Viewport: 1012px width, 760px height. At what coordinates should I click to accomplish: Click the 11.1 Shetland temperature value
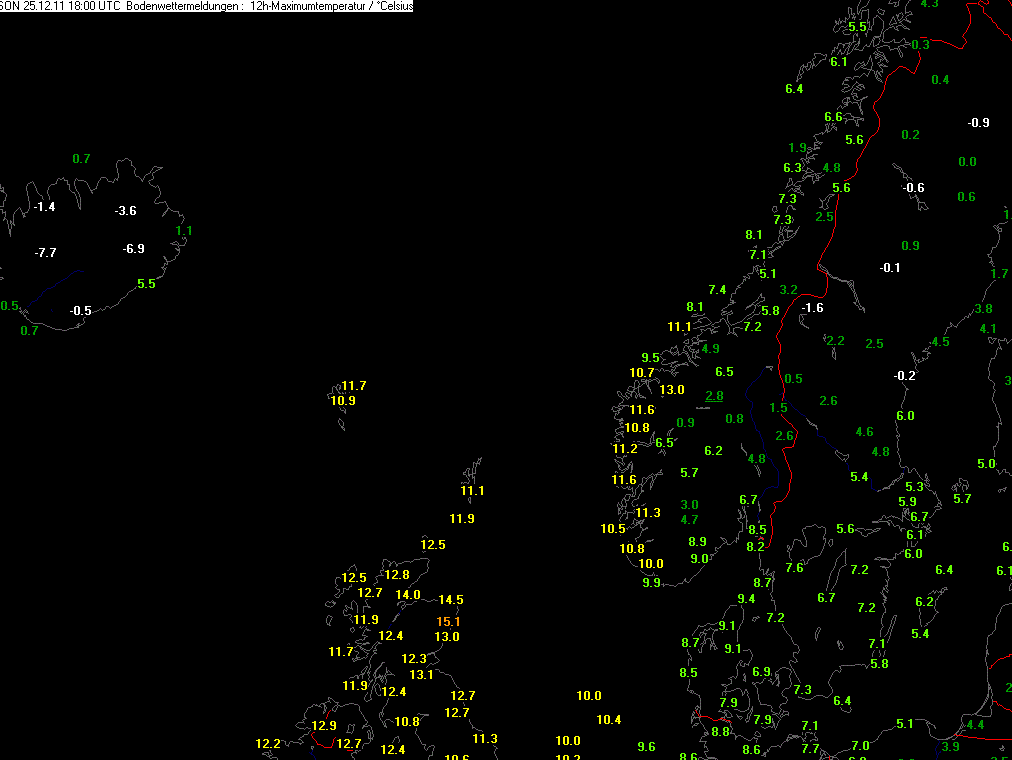(472, 491)
